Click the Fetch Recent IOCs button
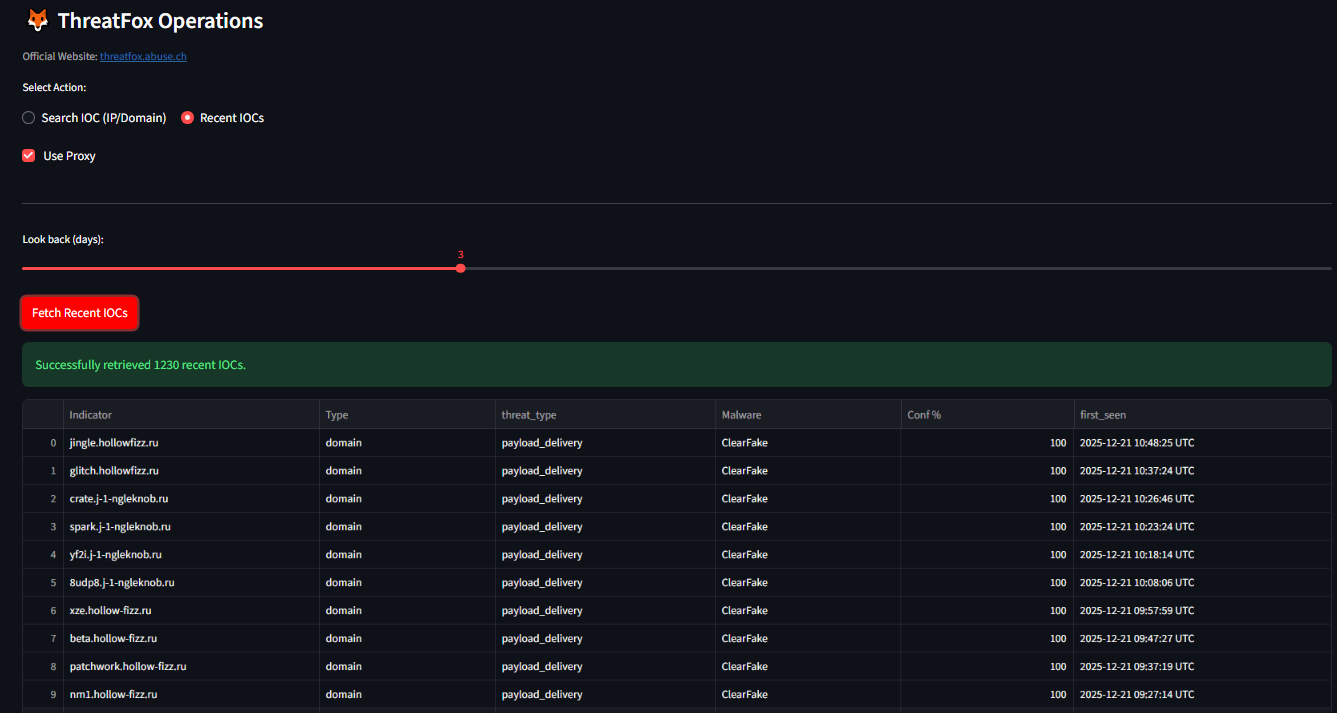Viewport: 1337px width, 713px height. (x=80, y=313)
